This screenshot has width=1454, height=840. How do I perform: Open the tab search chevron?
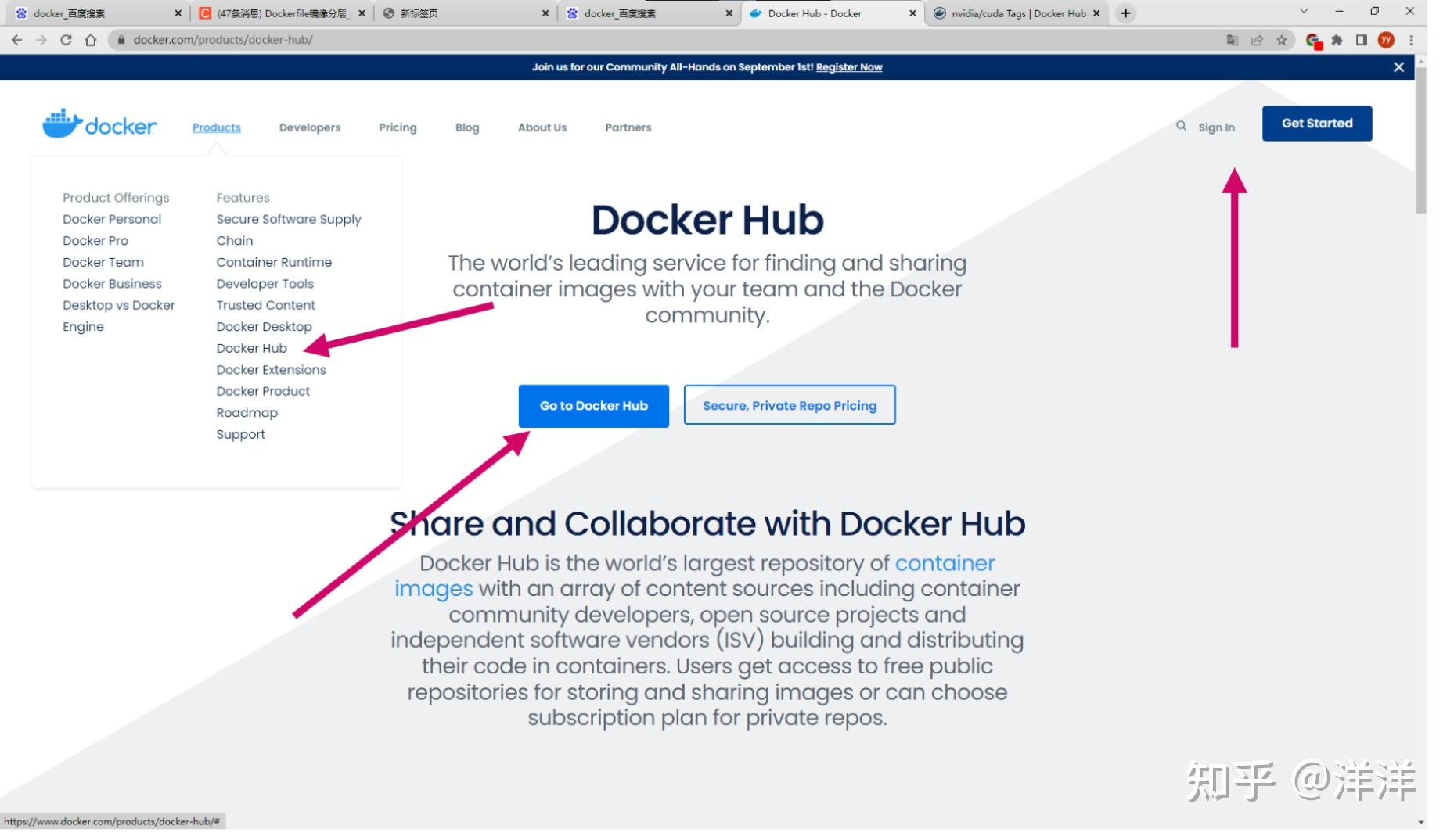click(1304, 11)
